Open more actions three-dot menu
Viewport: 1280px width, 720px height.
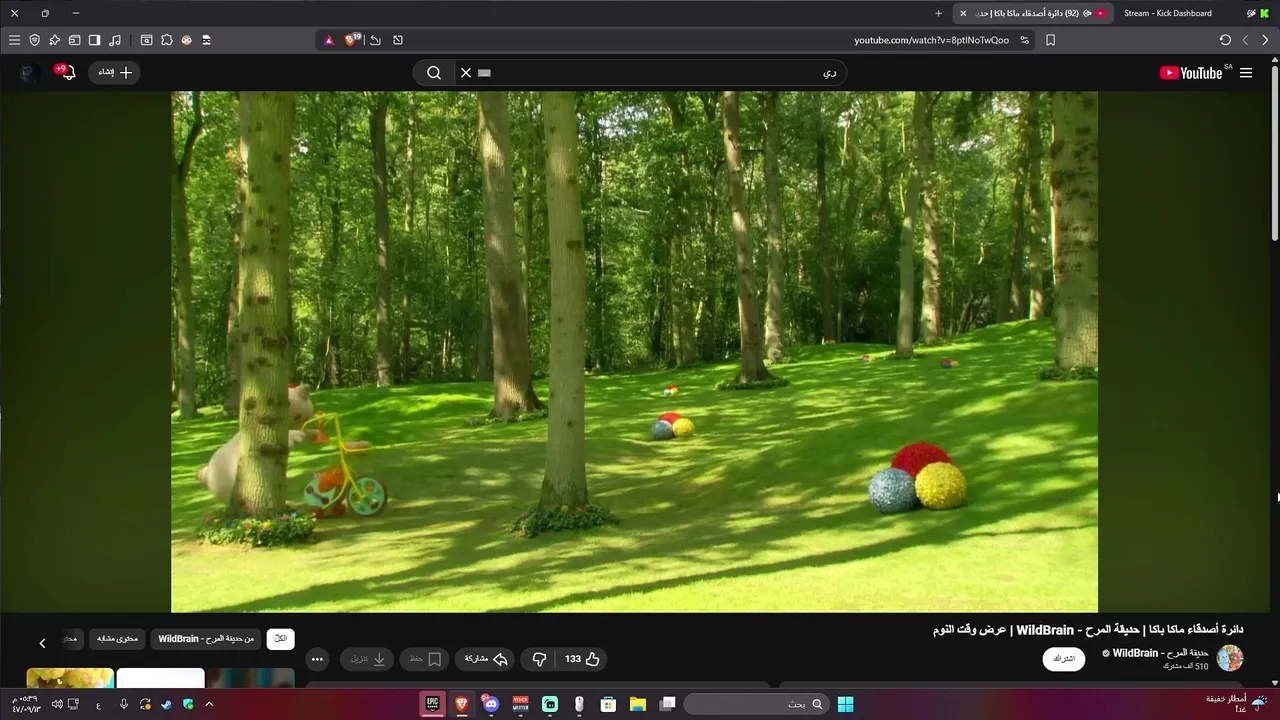(x=317, y=659)
